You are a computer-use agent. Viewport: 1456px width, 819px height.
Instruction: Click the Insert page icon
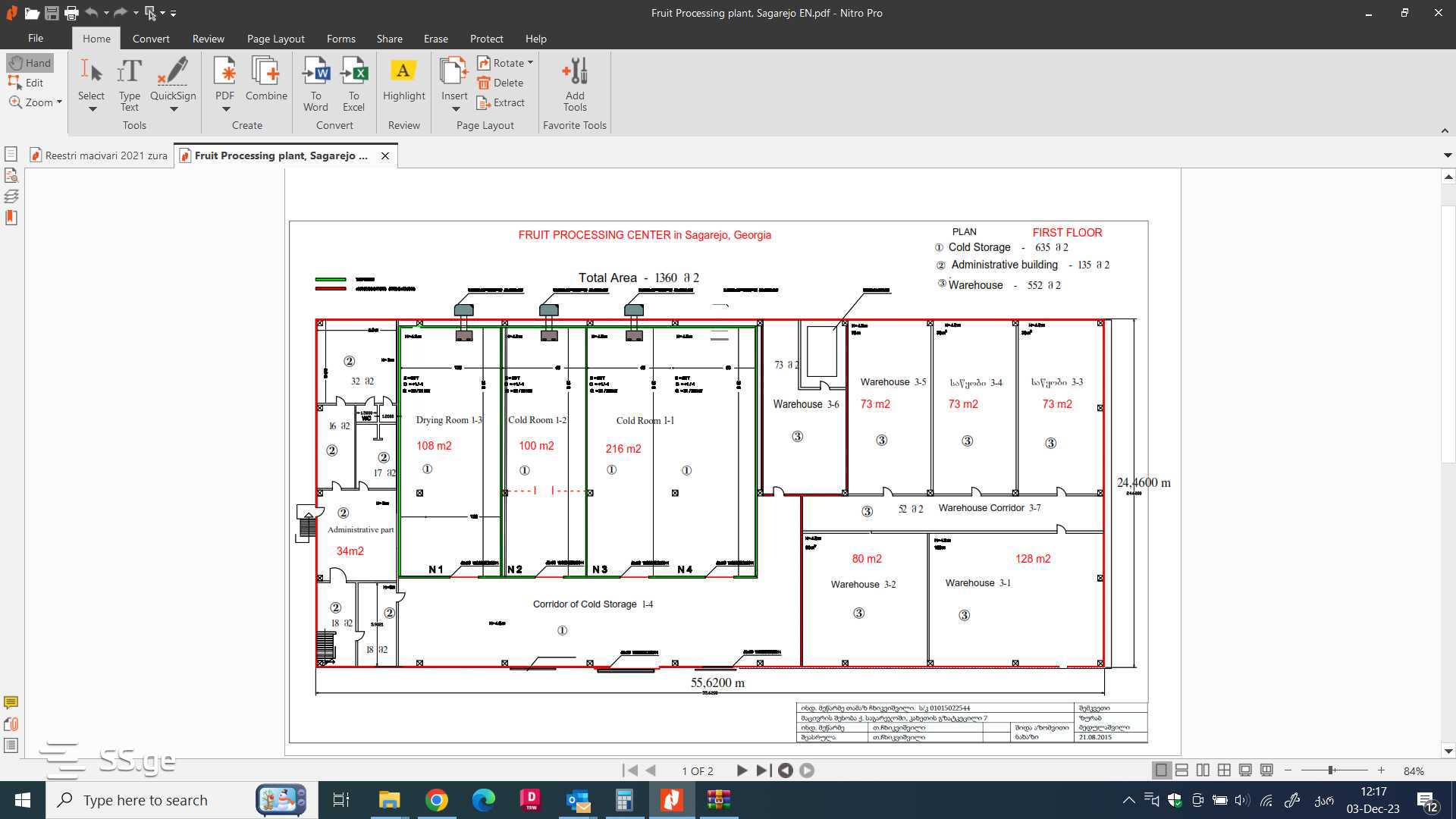[x=454, y=72]
